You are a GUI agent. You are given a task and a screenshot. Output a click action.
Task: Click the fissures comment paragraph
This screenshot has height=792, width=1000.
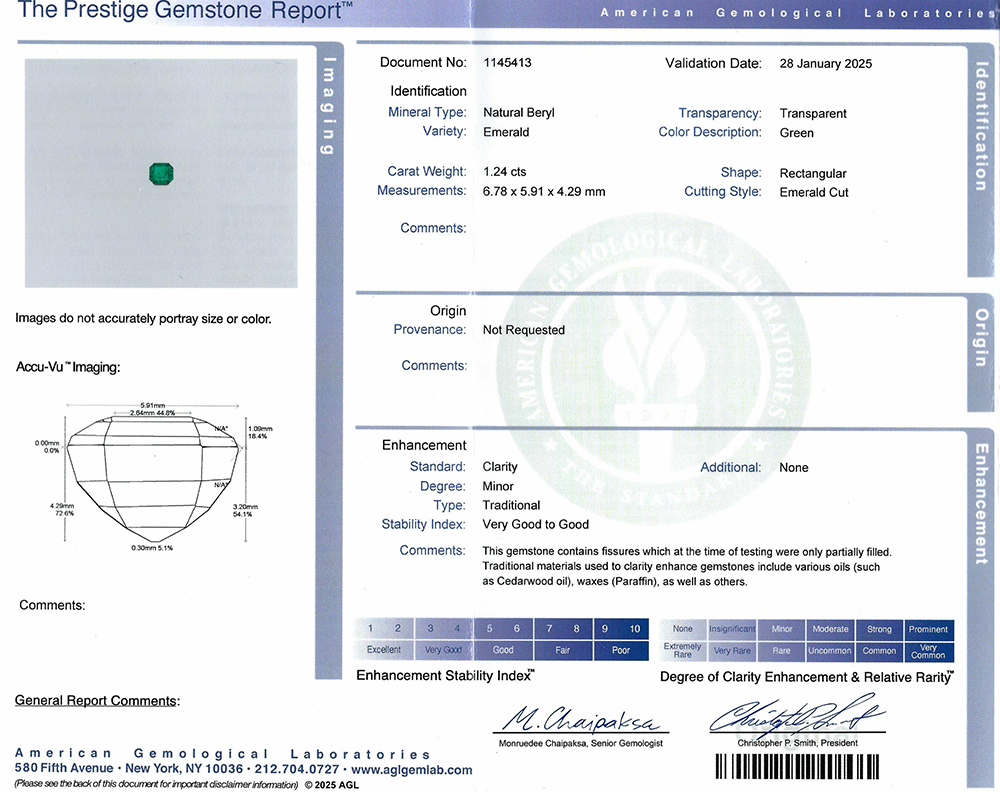(687, 566)
